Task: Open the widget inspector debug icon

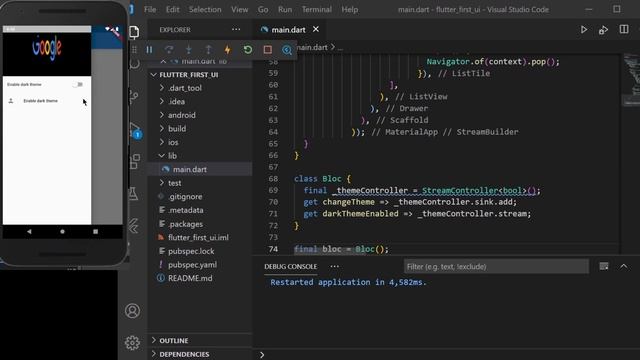Action: tap(287, 50)
